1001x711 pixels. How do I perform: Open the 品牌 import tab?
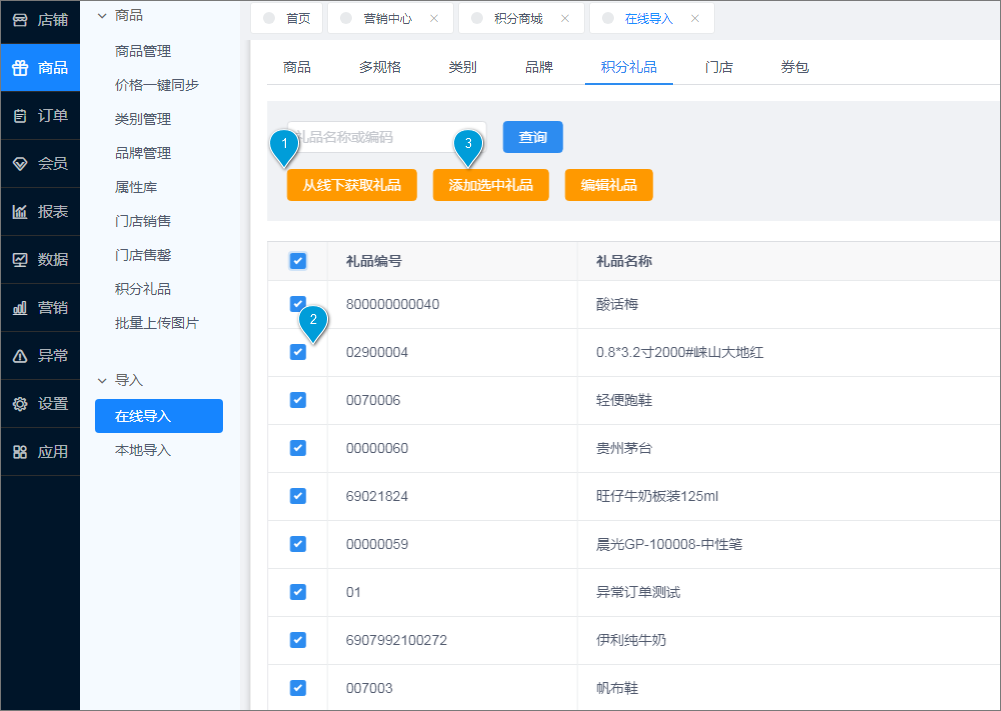coord(539,67)
